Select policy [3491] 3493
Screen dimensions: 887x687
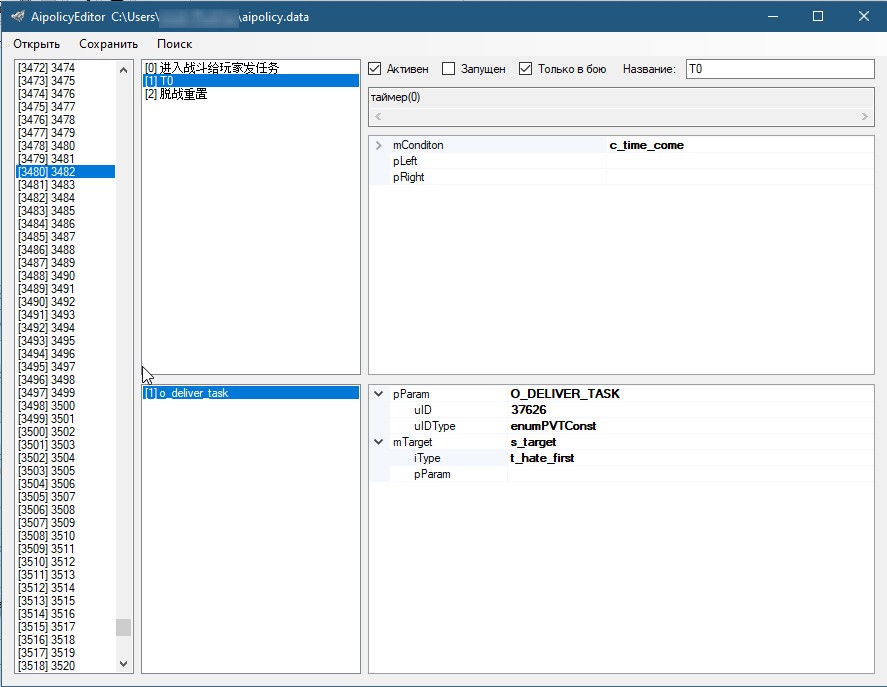point(66,315)
